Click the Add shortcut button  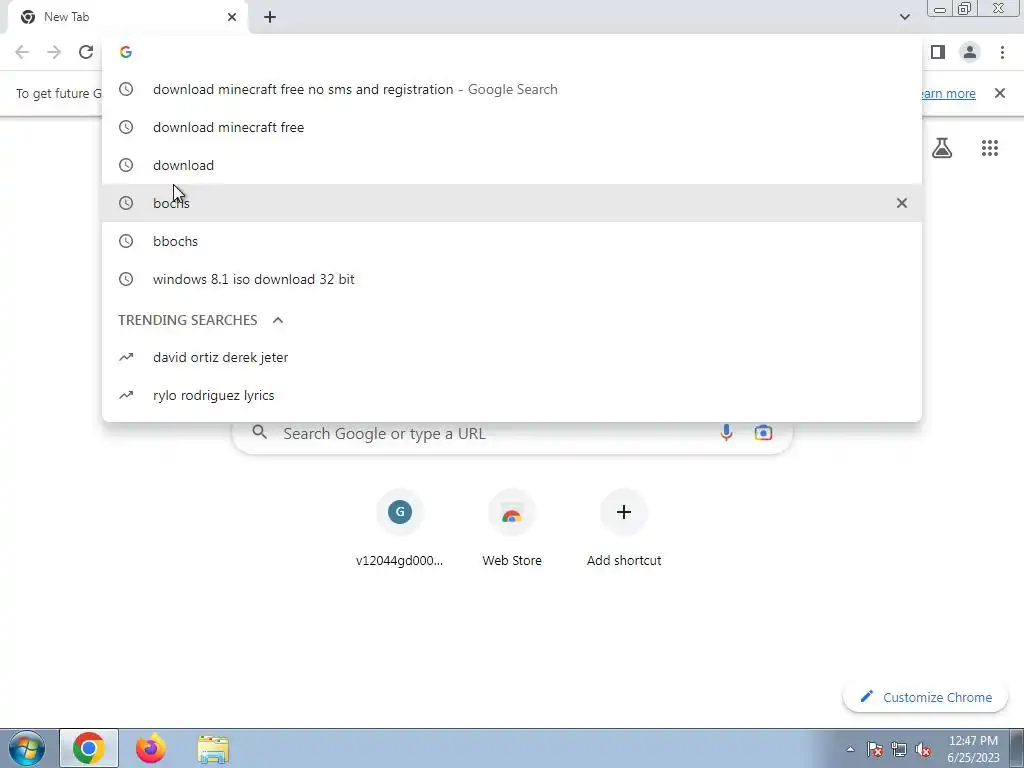pyautogui.click(x=624, y=529)
